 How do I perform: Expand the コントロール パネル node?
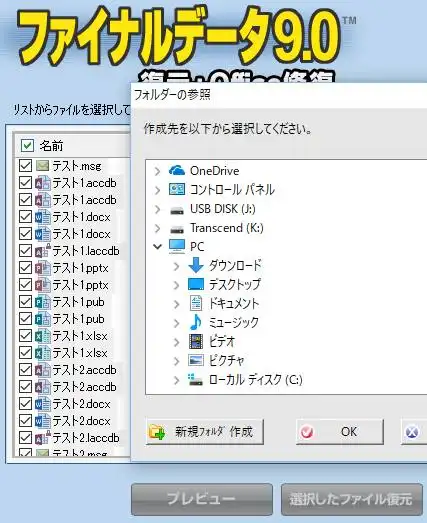pyautogui.click(x=157, y=190)
